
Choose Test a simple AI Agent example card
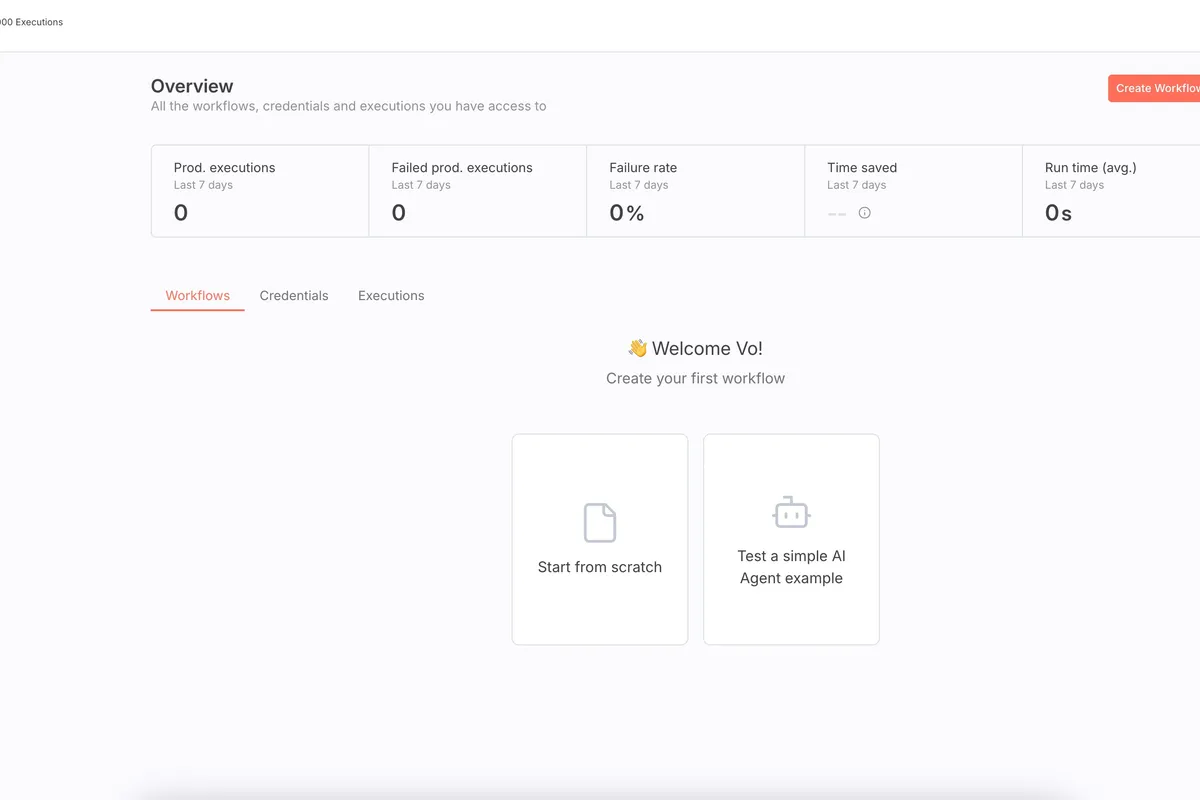(791, 539)
